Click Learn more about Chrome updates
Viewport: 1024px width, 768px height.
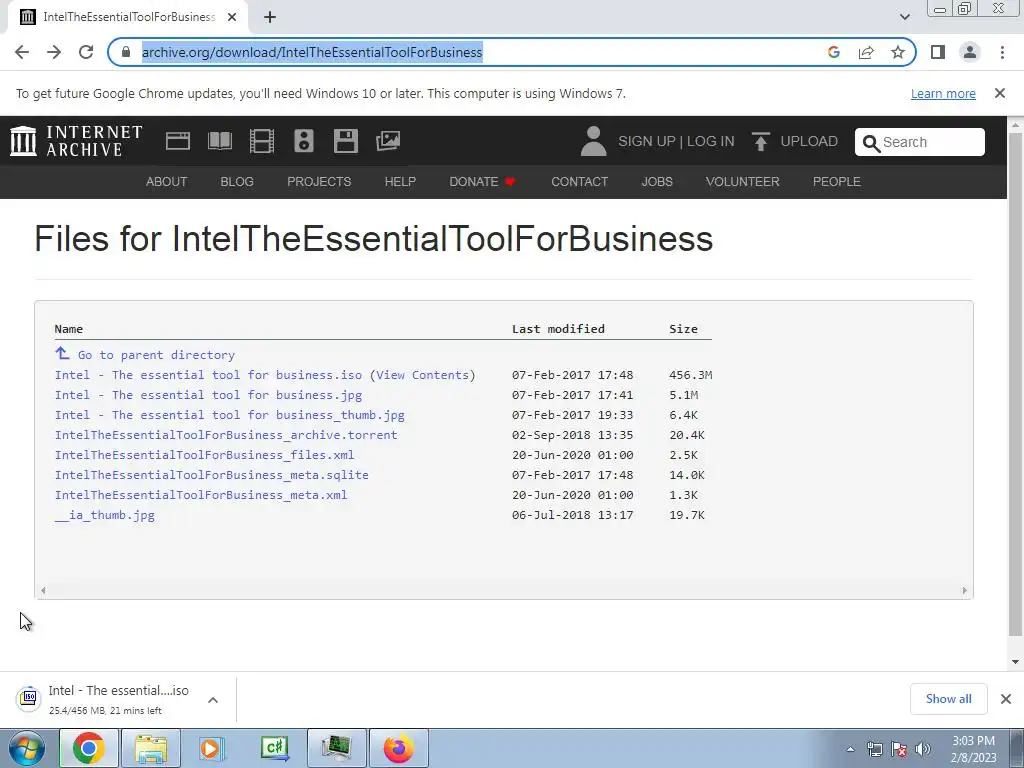(943, 93)
